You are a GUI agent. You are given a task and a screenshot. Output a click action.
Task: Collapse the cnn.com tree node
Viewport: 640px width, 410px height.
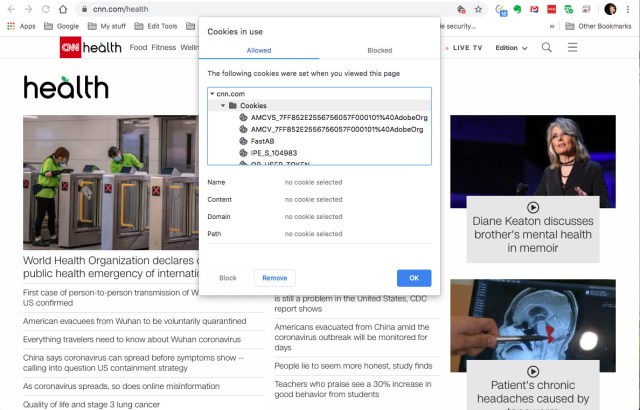click(212, 94)
